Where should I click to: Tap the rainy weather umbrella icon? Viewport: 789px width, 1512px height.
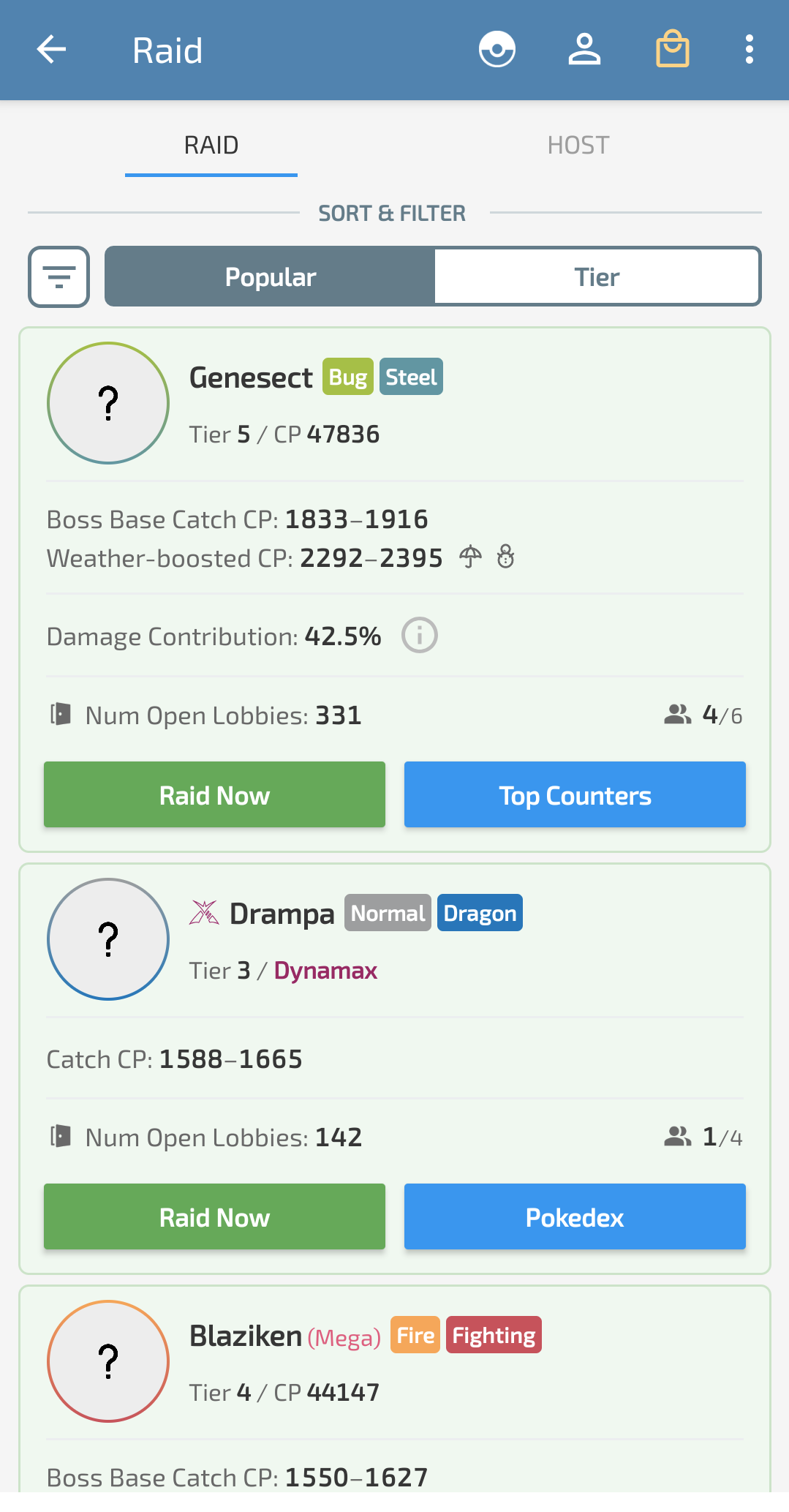tap(470, 557)
